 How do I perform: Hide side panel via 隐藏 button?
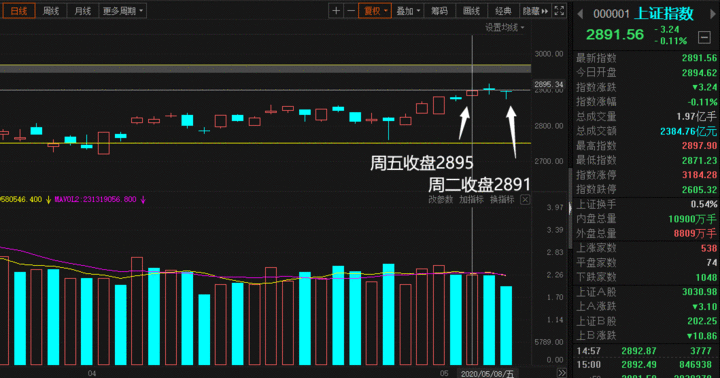point(535,11)
